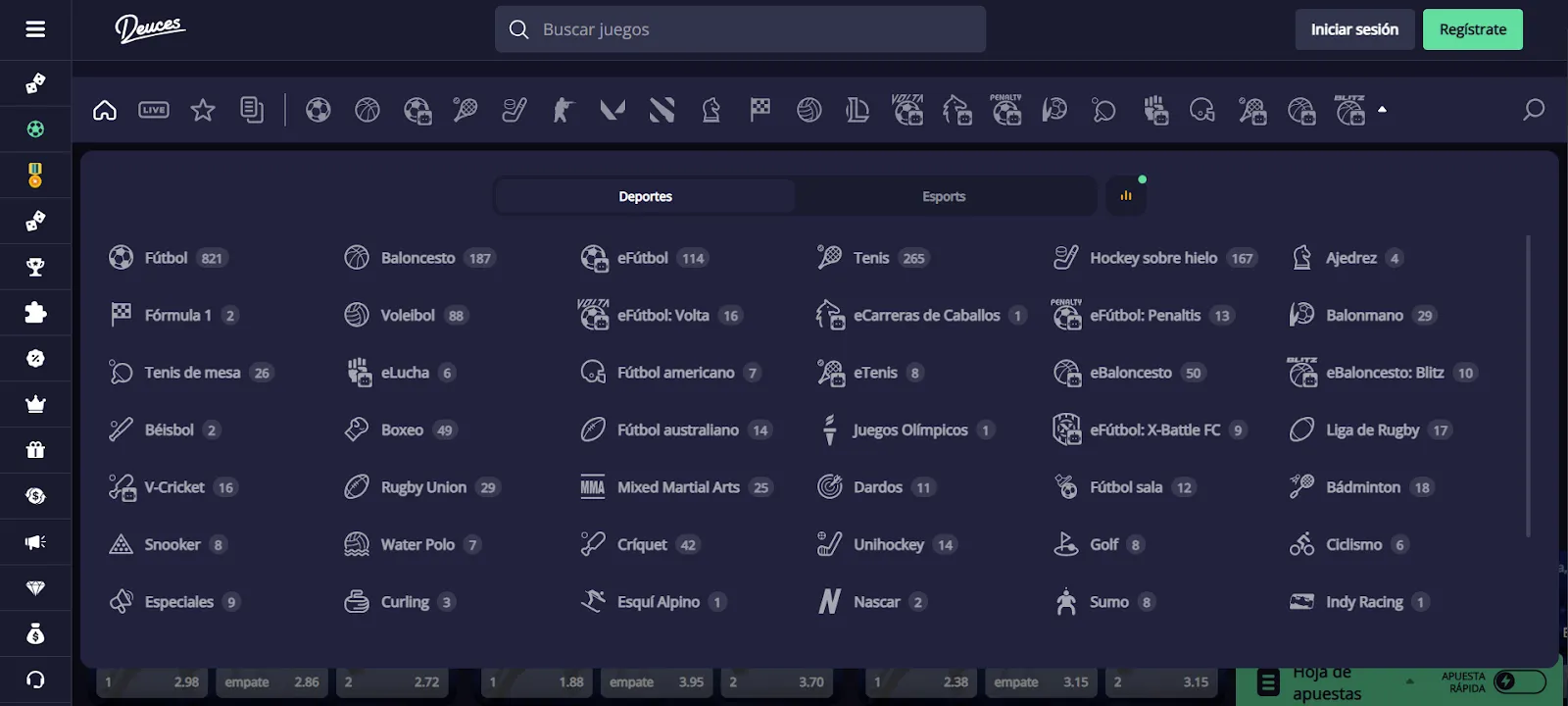Toggle the Apuesta Rápida switch
1568x706 pixels.
point(1518,681)
